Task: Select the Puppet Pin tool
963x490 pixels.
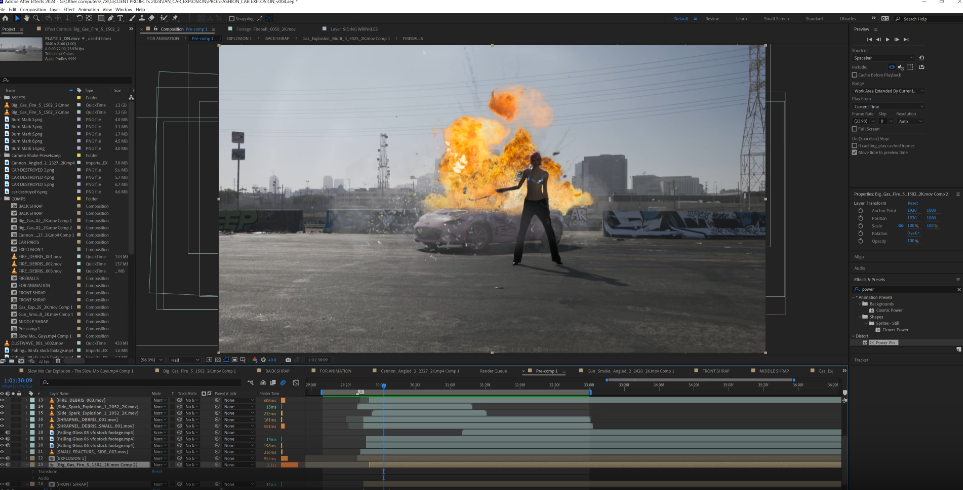Action: (175, 18)
